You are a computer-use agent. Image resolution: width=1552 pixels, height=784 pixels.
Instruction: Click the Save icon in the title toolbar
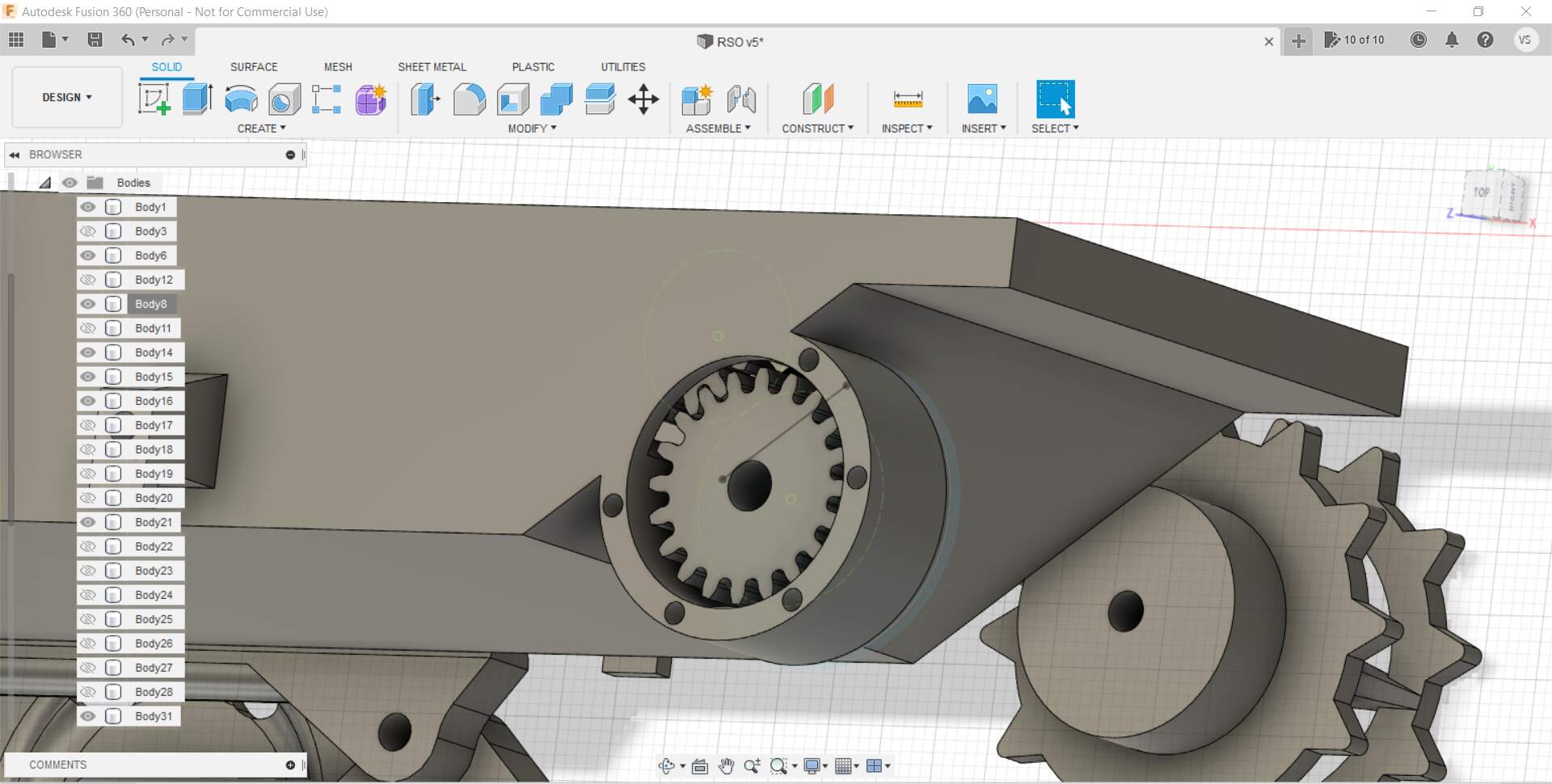(95, 40)
